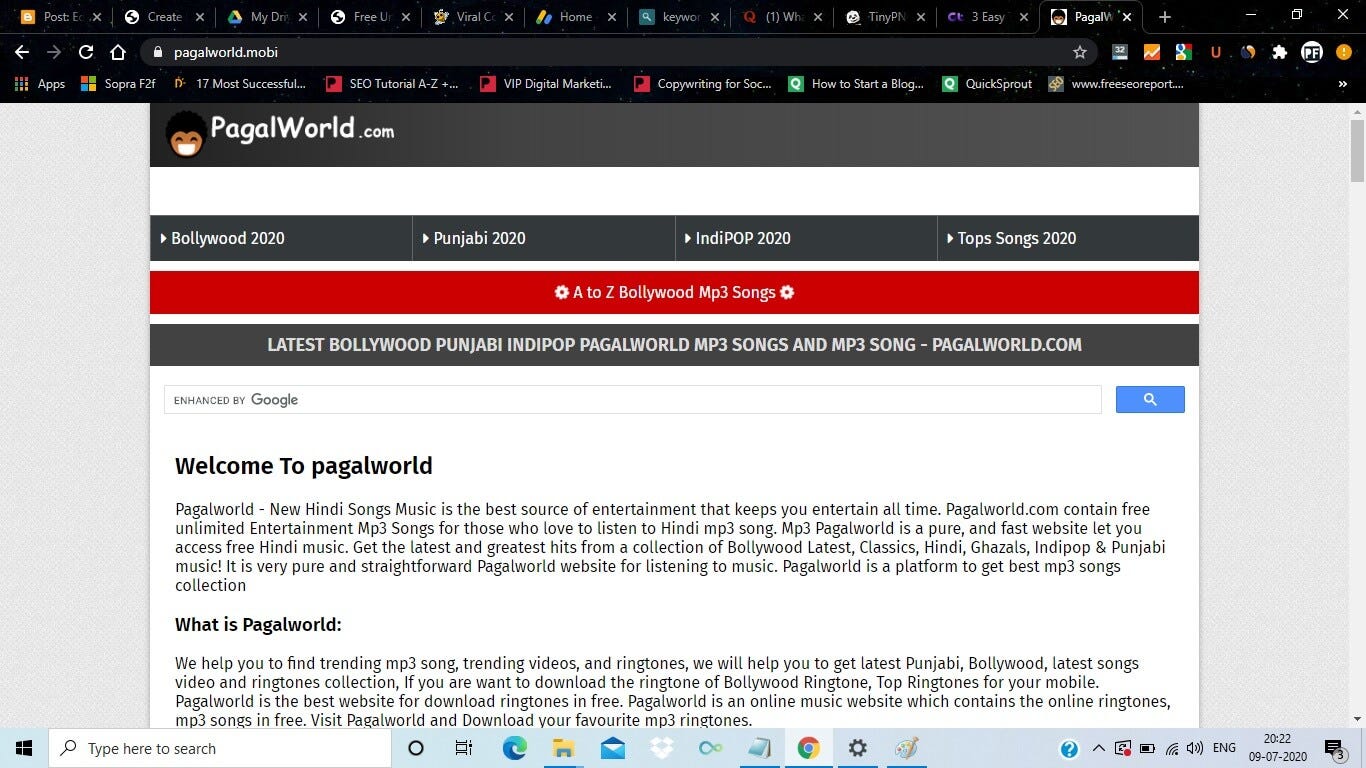Open the Tops Songs 2020 category
Viewport: 1366px width, 768px height.
1068,238
